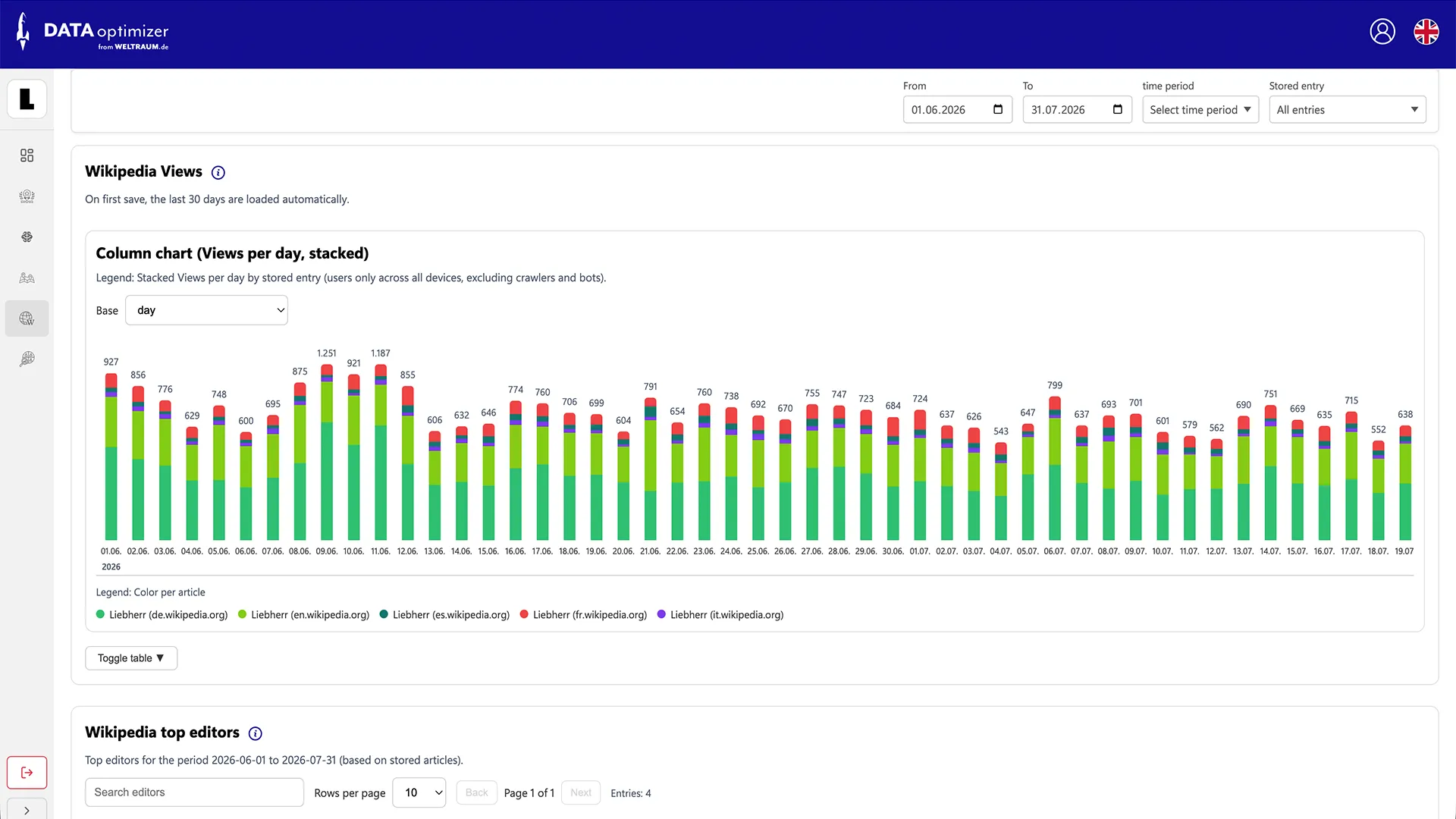Open the Wikipedia globe icon in sidebar
The image size is (1456, 819).
pyautogui.click(x=27, y=318)
